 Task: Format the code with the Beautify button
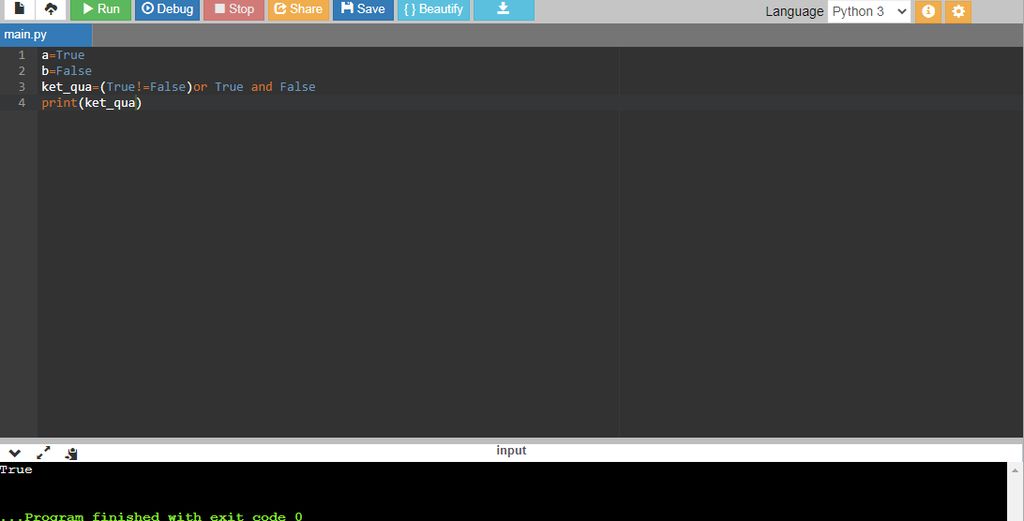coord(434,9)
